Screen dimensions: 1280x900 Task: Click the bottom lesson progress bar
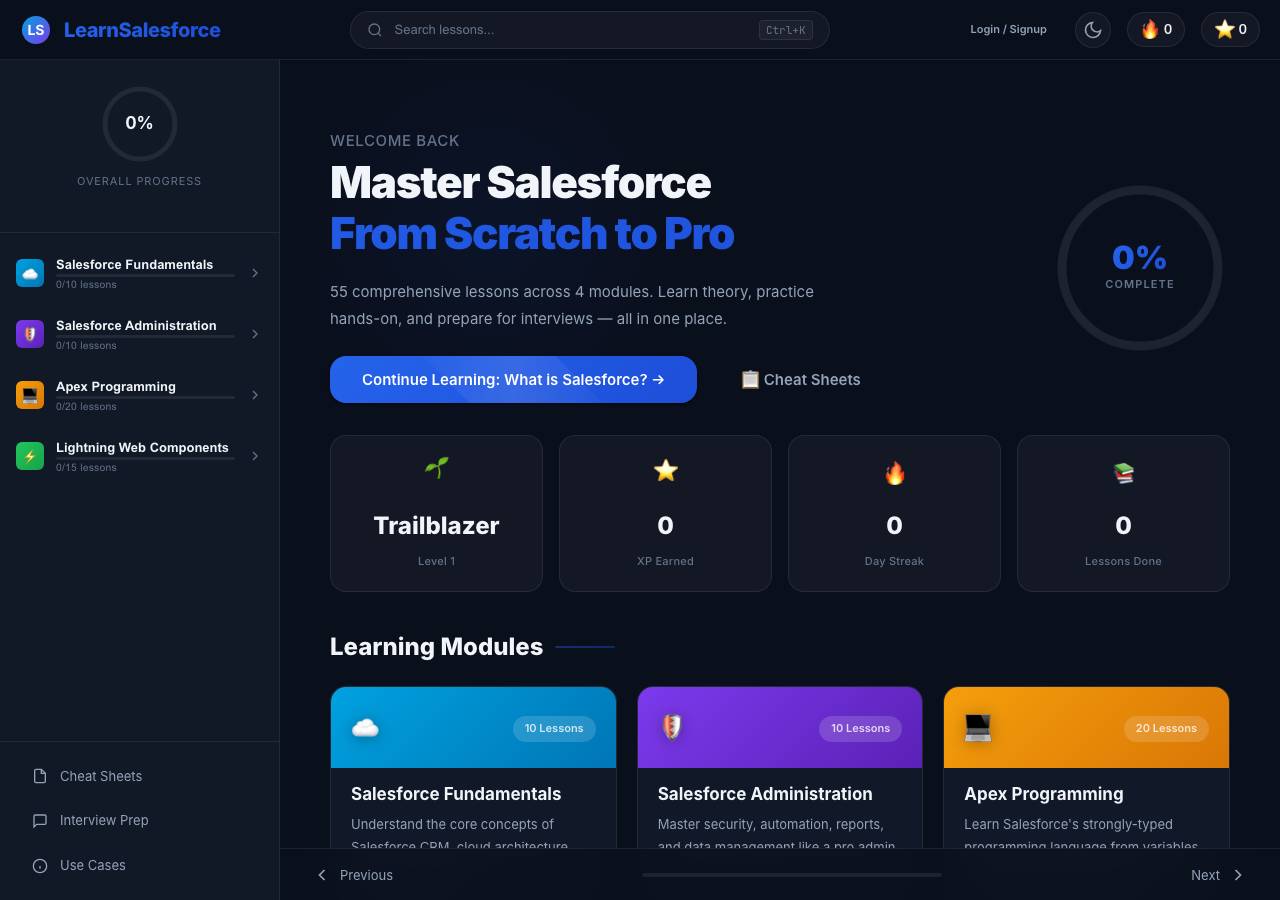click(792, 875)
